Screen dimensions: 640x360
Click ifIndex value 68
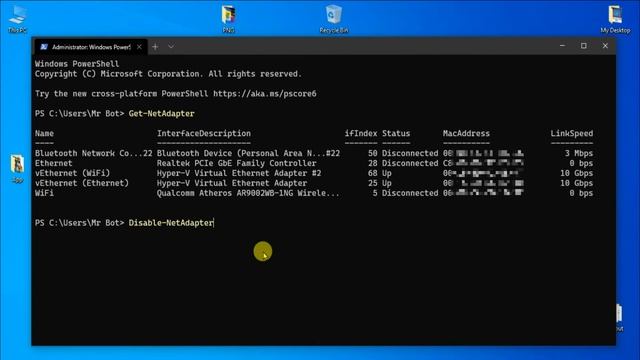pyautogui.click(x=373, y=173)
